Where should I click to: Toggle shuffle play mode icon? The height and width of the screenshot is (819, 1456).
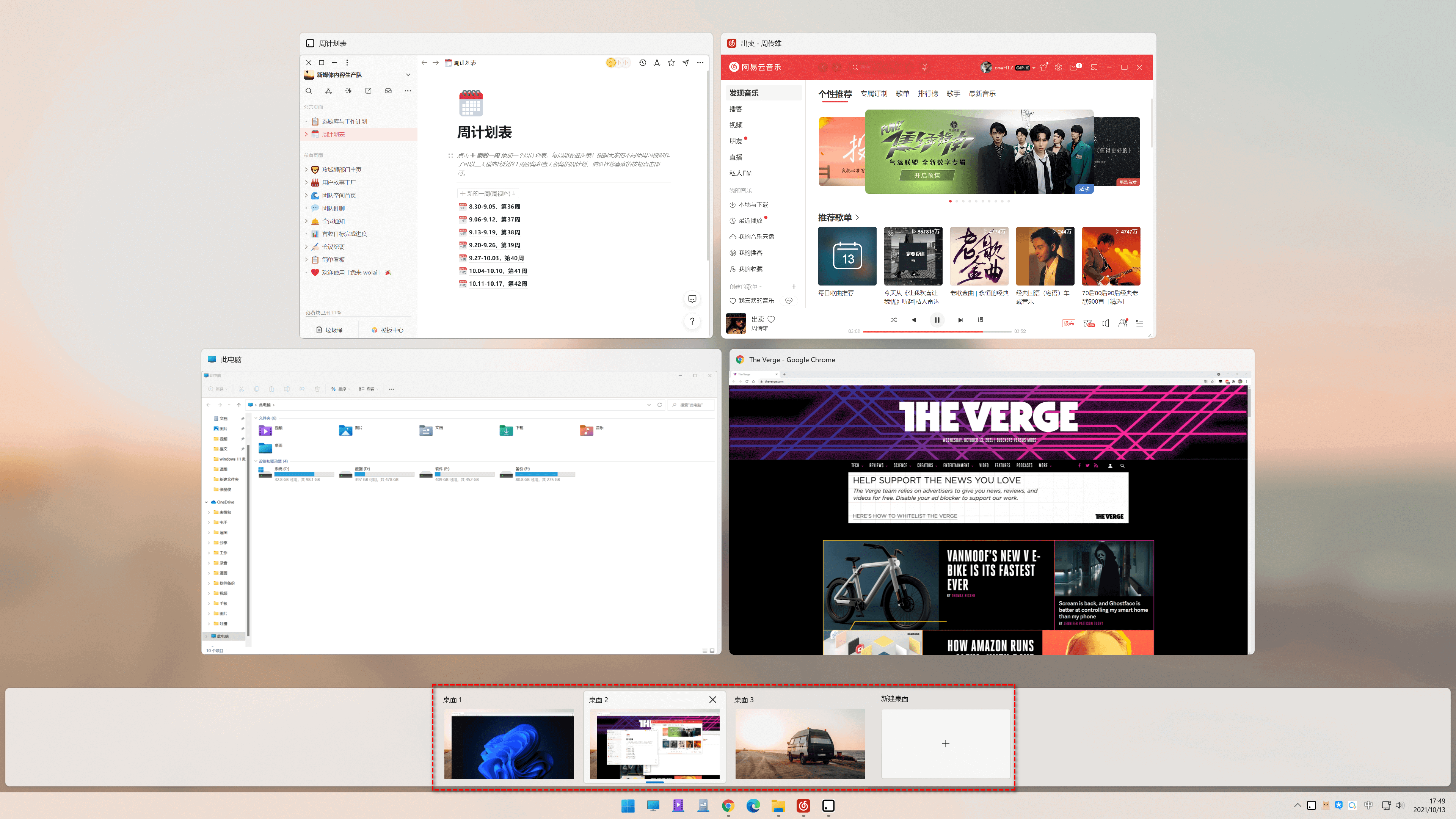point(894,320)
